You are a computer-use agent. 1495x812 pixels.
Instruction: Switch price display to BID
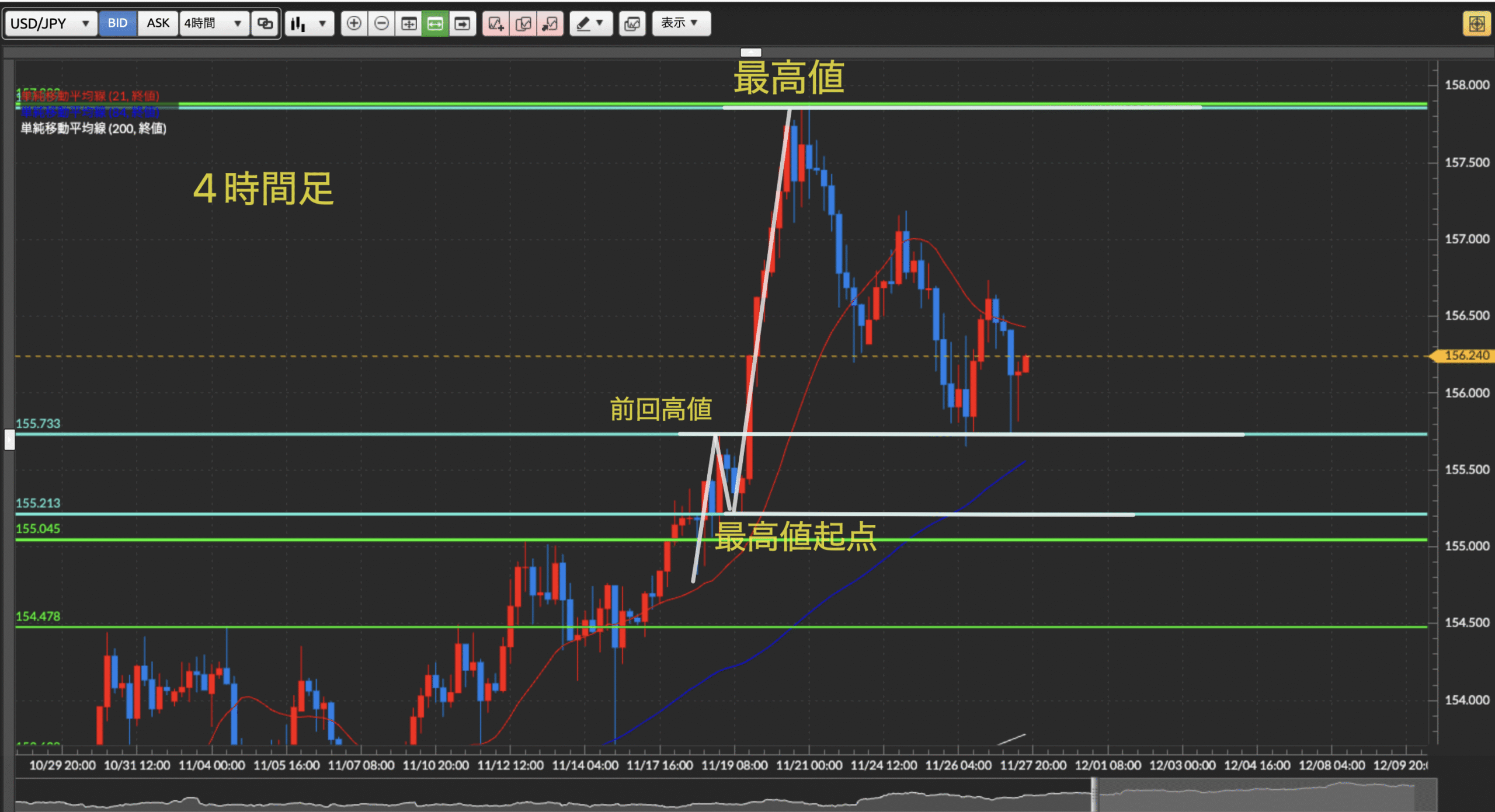click(117, 23)
